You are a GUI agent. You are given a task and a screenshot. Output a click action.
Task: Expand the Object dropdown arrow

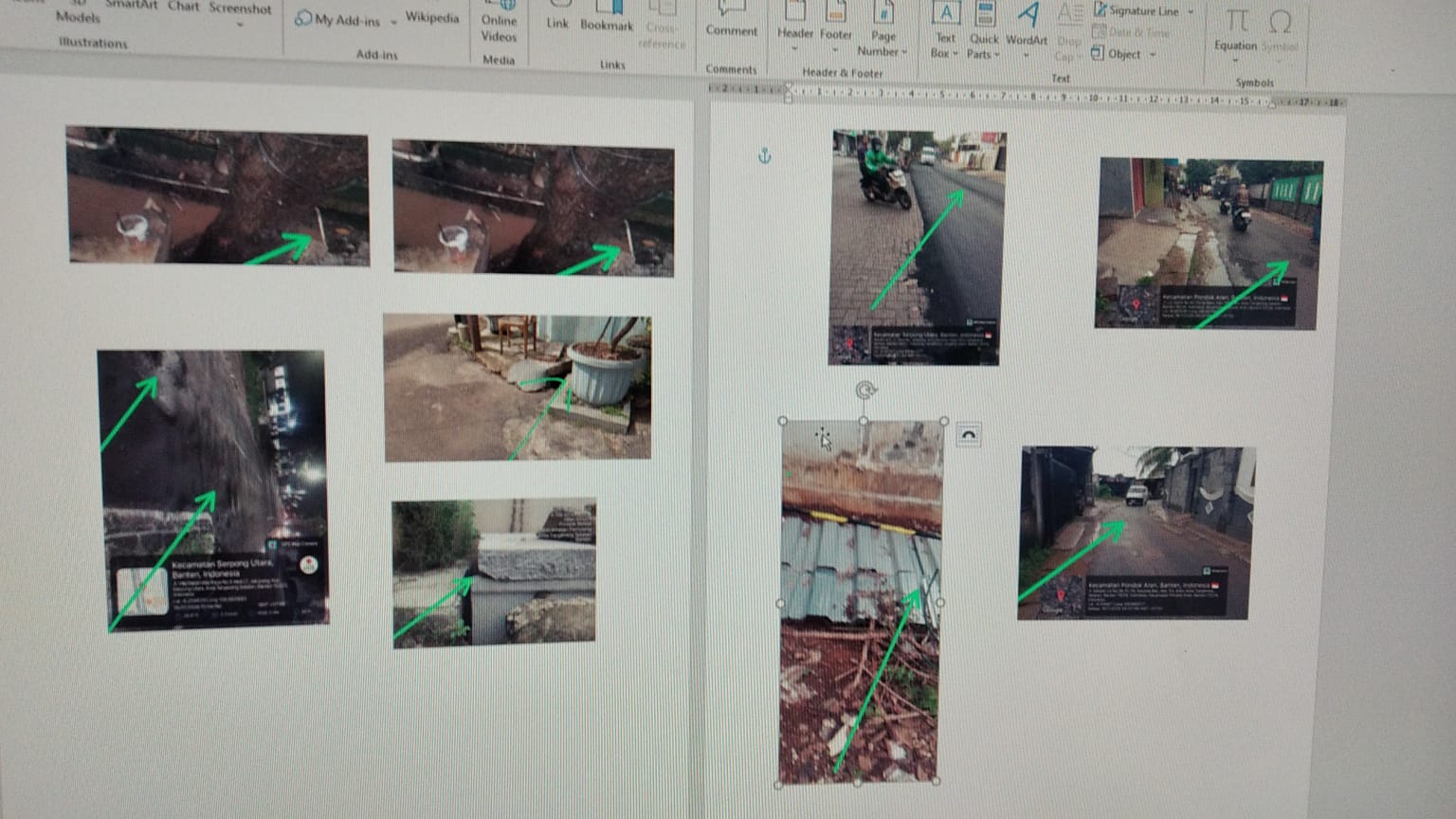point(1154,55)
